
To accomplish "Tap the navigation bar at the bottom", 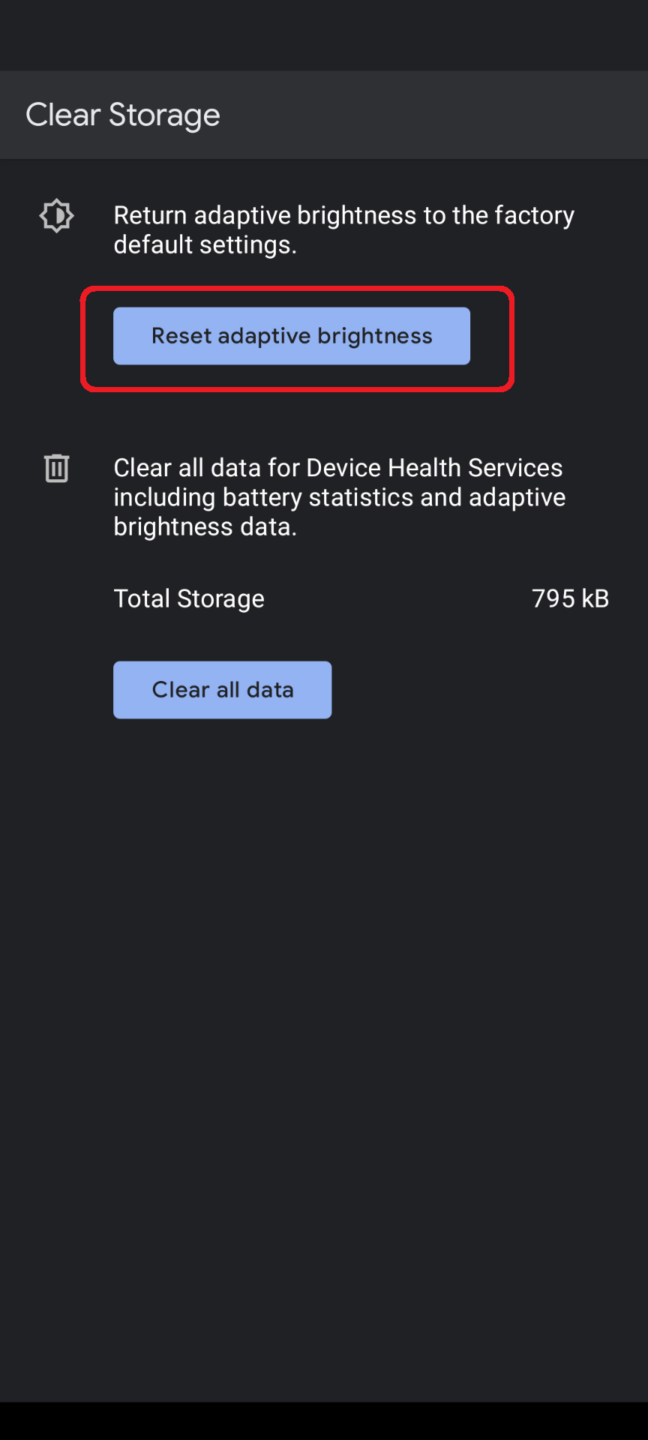I will click(324, 1420).
